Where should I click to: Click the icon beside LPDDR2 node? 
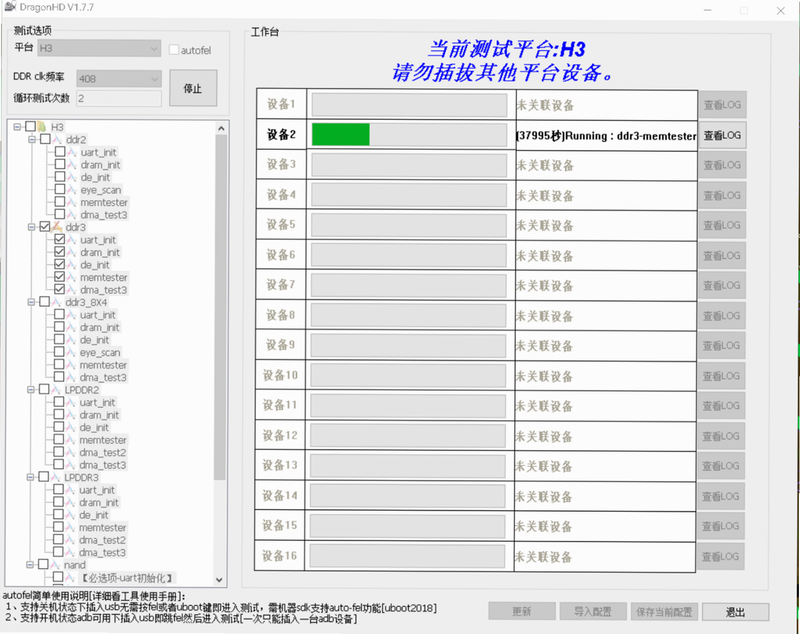56,390
